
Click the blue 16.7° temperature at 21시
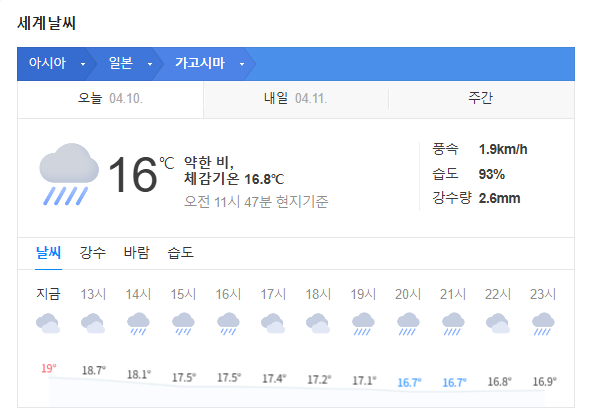[x=454, y=383]
